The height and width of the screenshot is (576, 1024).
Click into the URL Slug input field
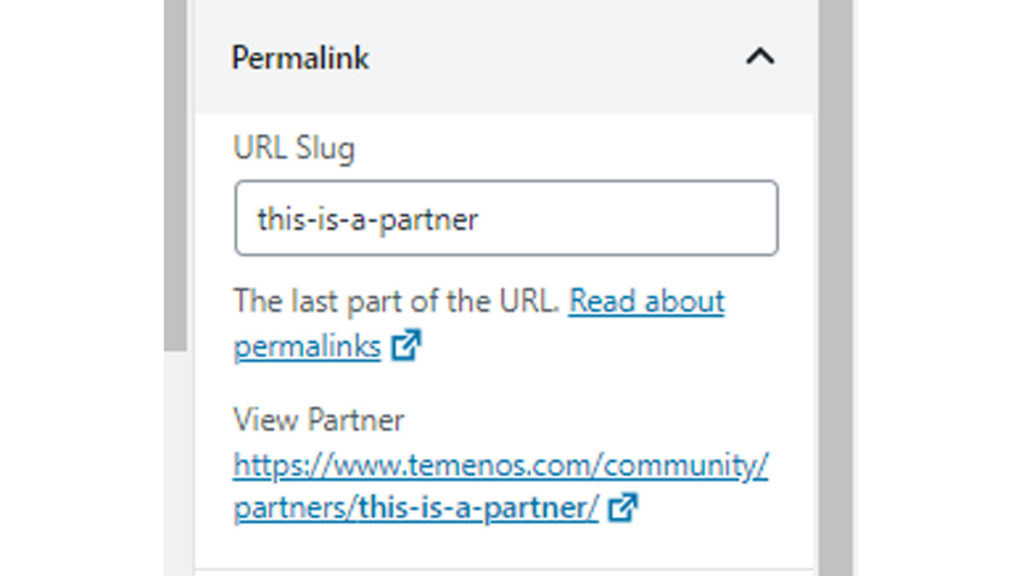pyautogui.click(x=506, y=218)
